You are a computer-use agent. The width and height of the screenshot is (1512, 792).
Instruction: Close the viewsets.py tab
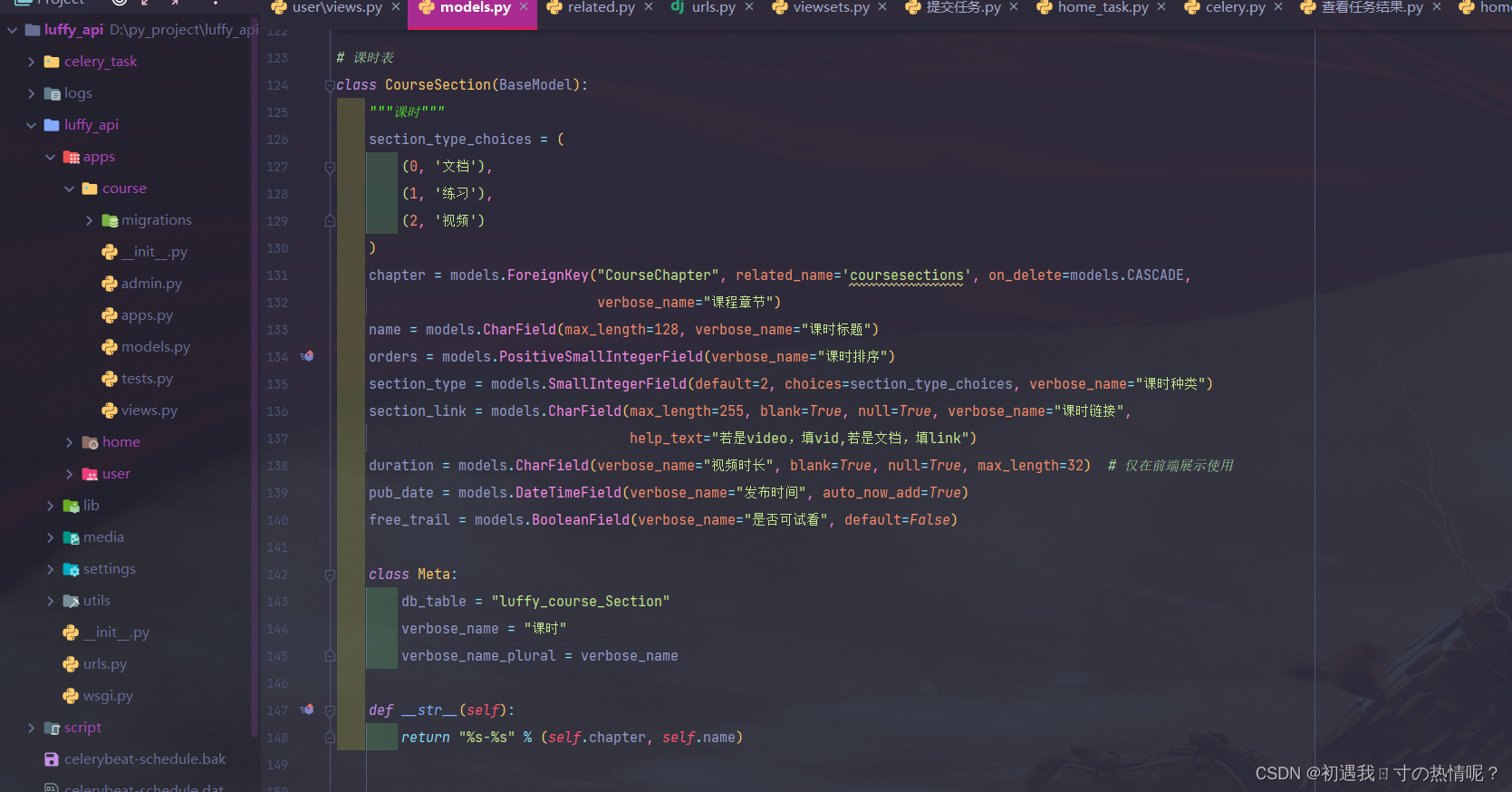click(882, 7)
